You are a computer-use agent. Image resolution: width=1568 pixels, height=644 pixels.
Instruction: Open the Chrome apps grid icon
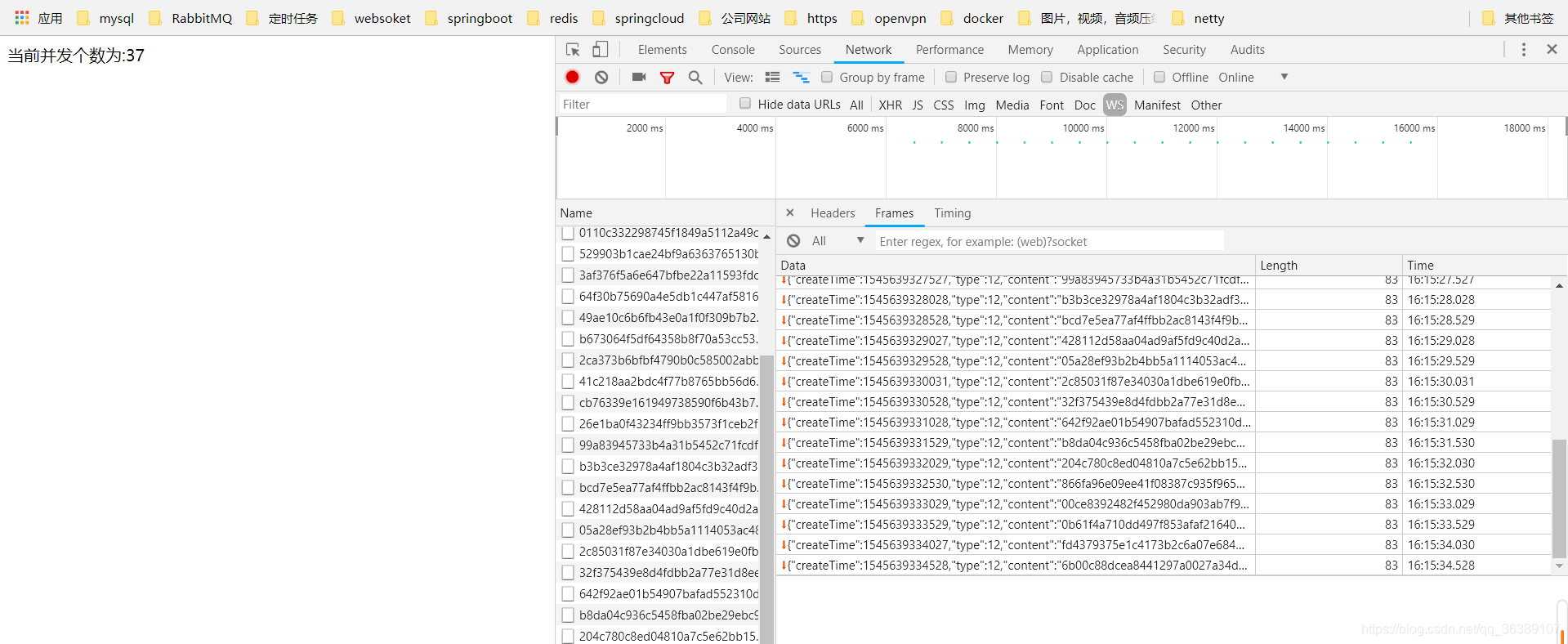click(x=22, y=18)
